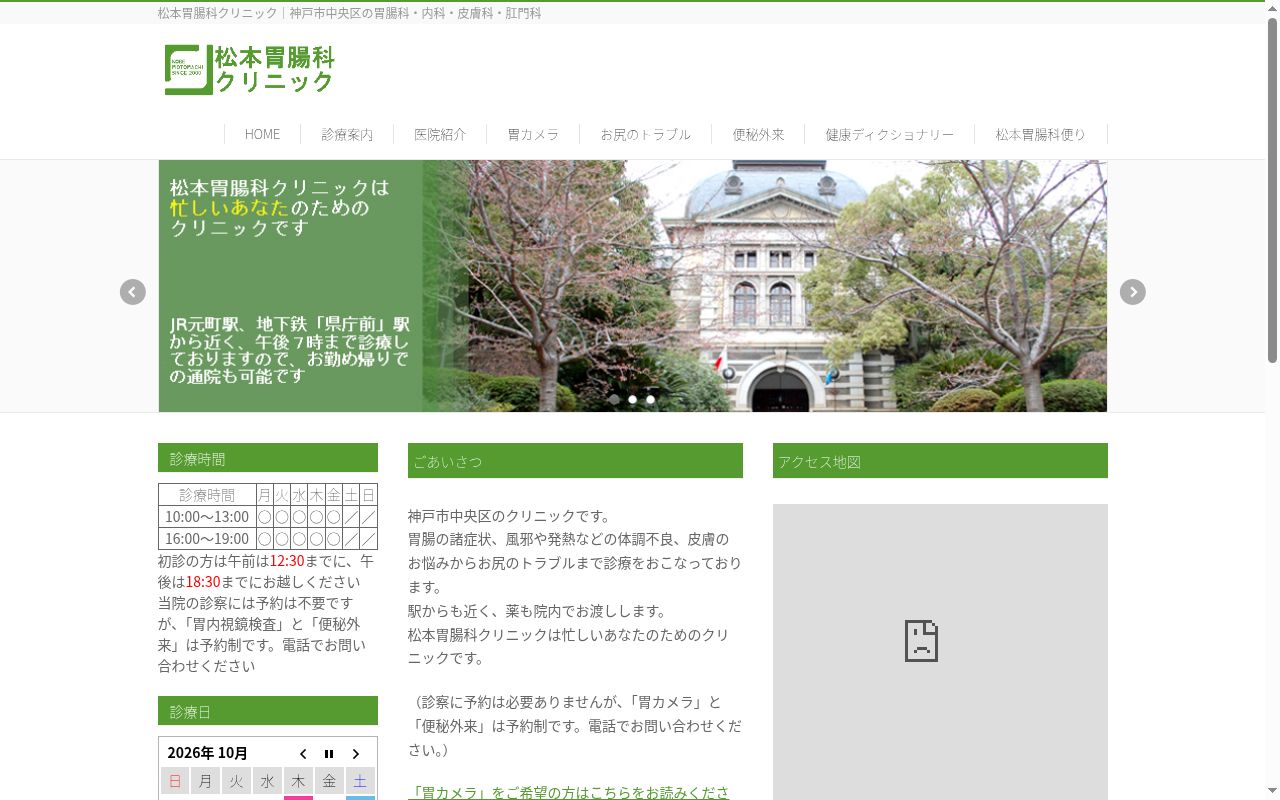
Task: Select 胃カメラ in the navigation bar
Action: coord(533,134)
